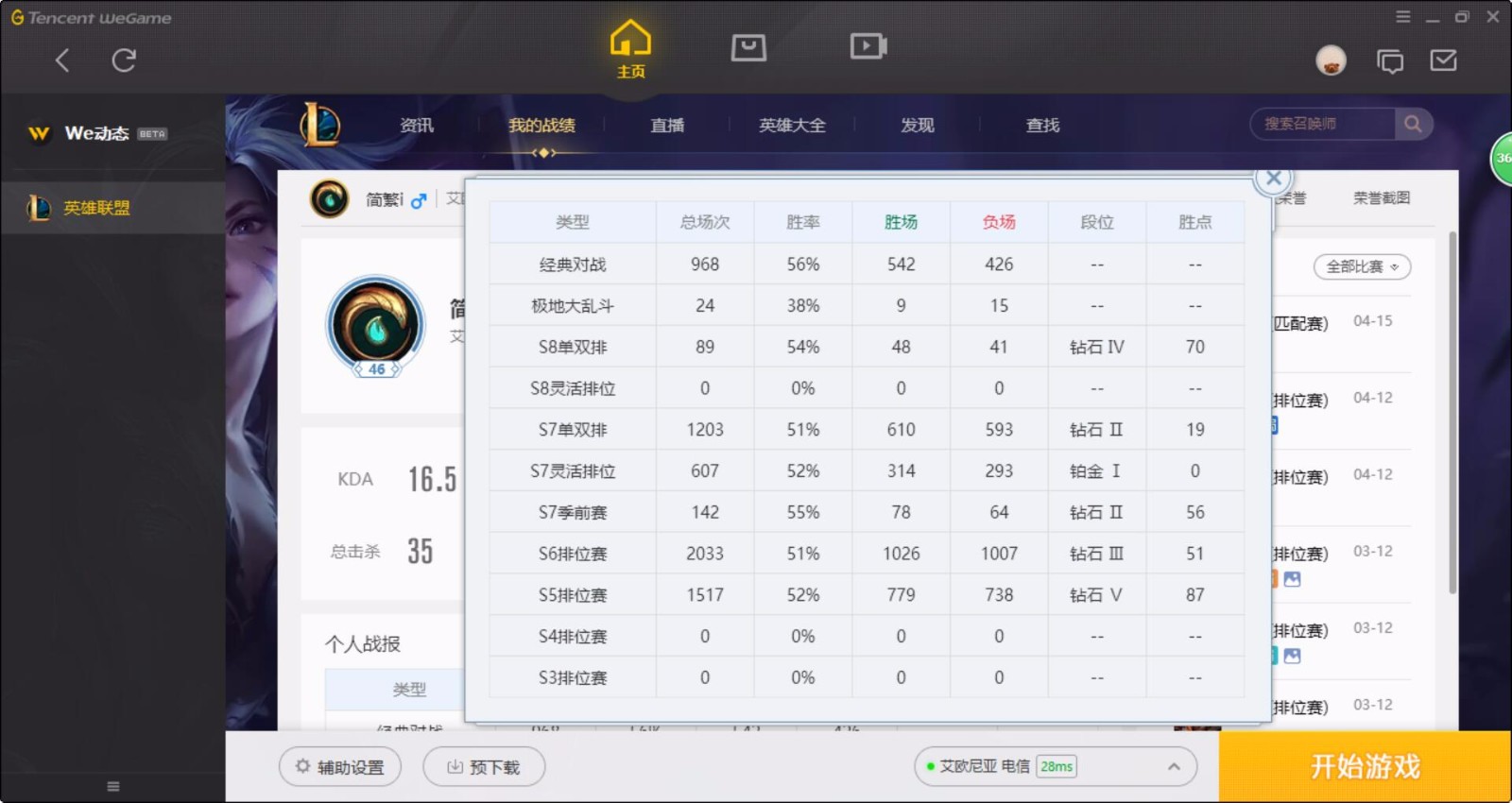
Task: Click the match list scrollbar
Action: (1452, 413)
